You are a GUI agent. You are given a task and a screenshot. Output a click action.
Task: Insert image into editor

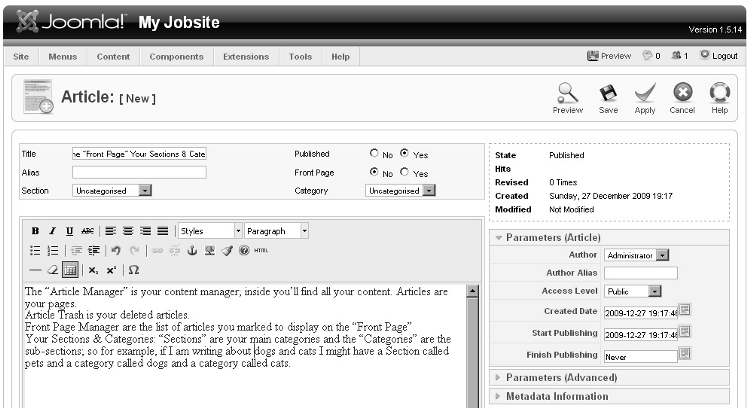click(x=210, y=250)
